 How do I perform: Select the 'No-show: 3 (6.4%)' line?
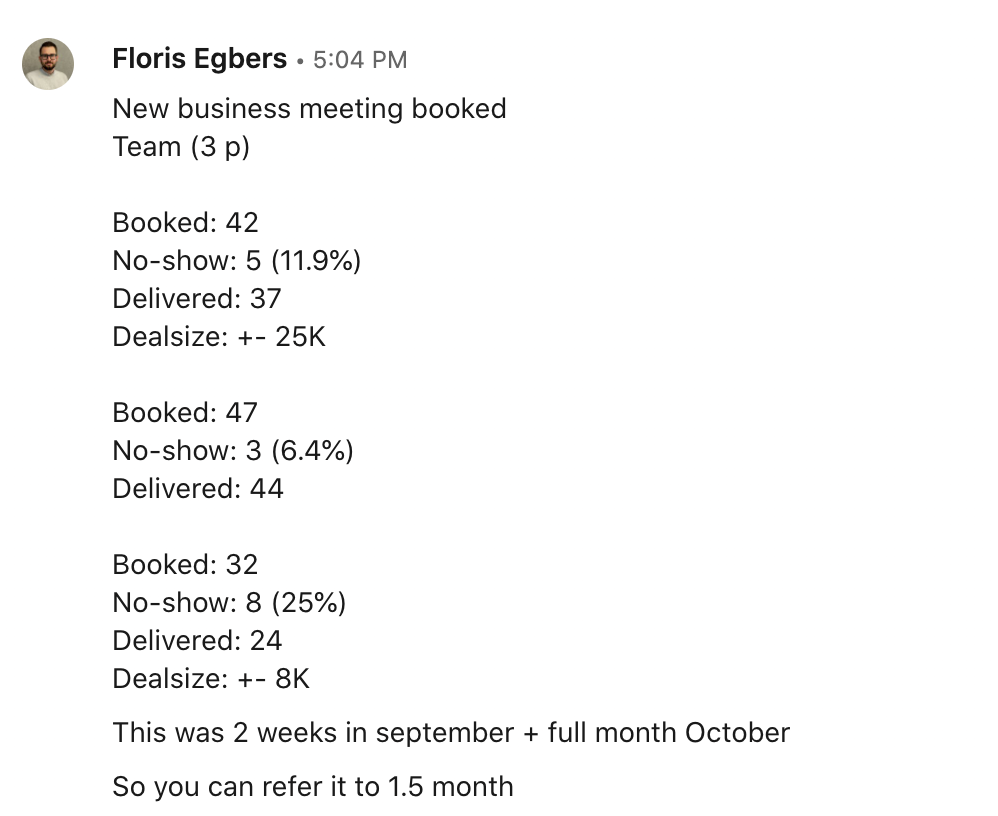[233, 451]
